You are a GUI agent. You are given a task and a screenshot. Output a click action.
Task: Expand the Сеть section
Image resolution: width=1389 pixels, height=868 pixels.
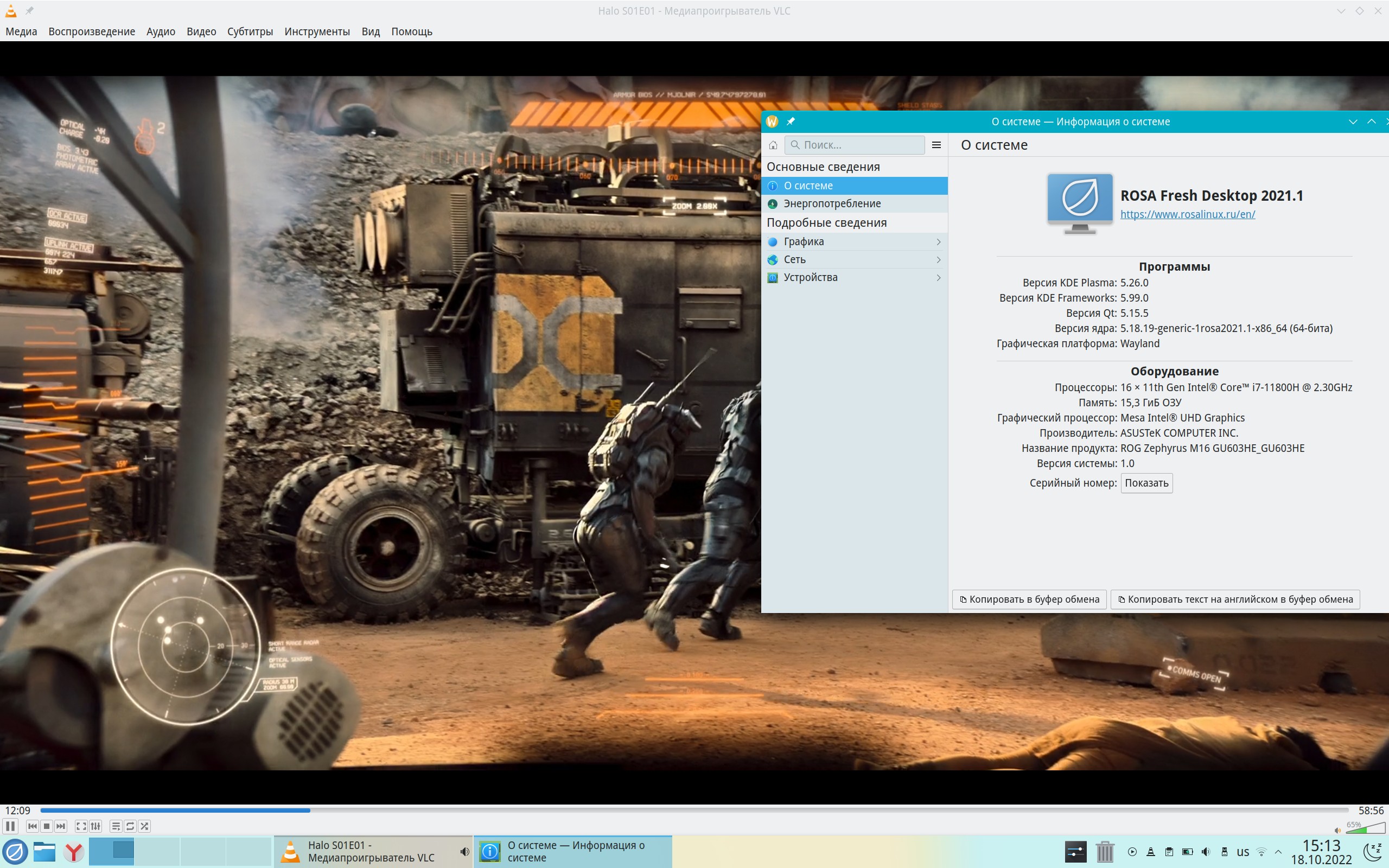[x=854, y=259]
